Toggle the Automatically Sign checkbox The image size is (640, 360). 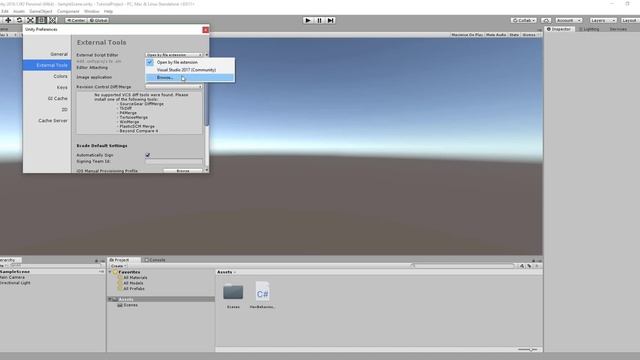148,155
